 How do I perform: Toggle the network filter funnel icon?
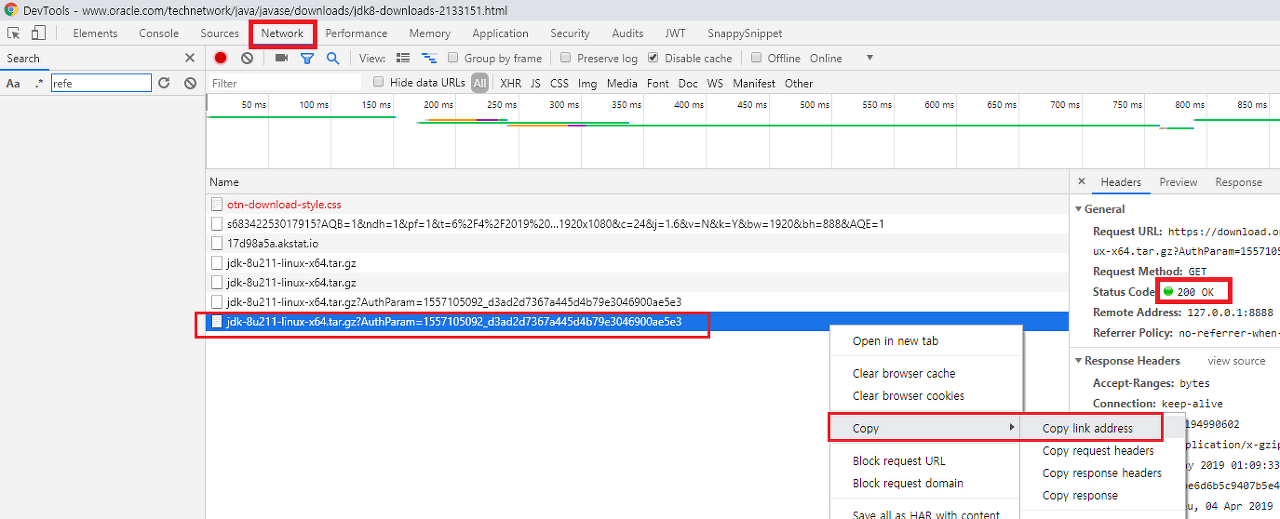307,58
